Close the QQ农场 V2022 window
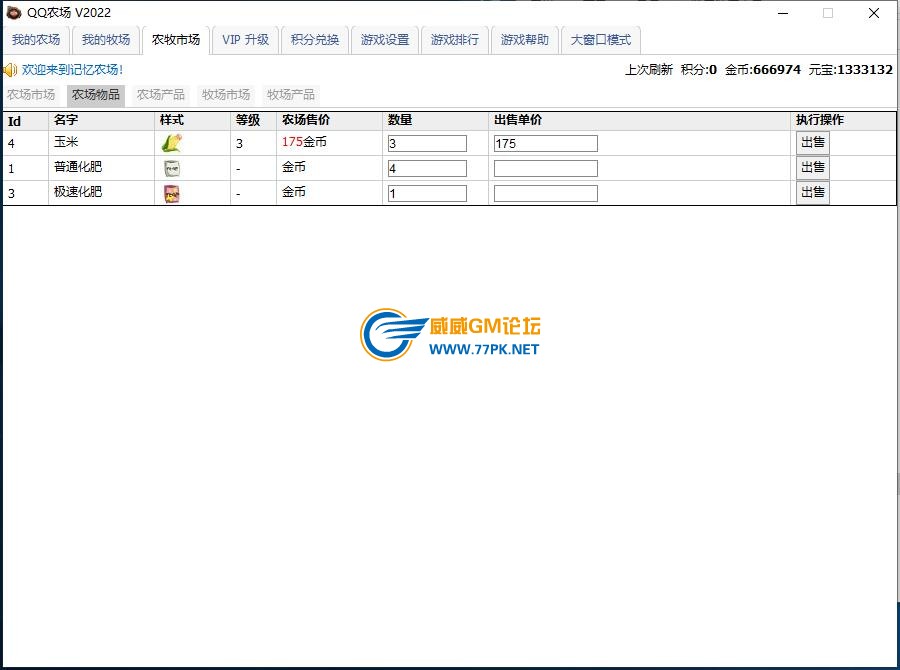 [874, 13]
